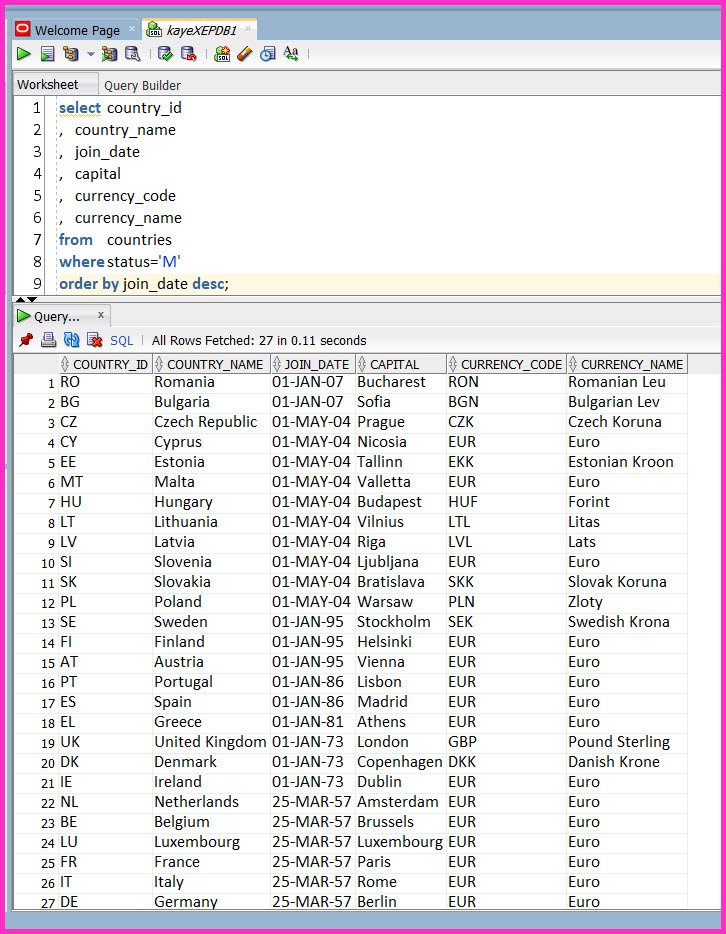This screenshot has height=934, width=726.
Task: Click the Explain Plan toolbar icon
Action: [71, 54]
